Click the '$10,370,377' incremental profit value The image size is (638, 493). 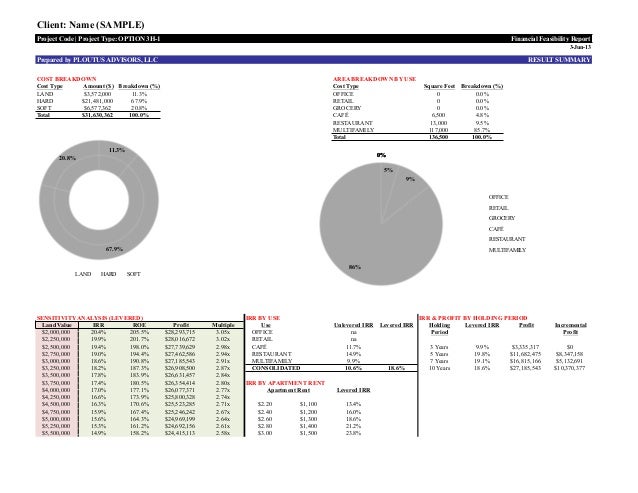point(570,368)
